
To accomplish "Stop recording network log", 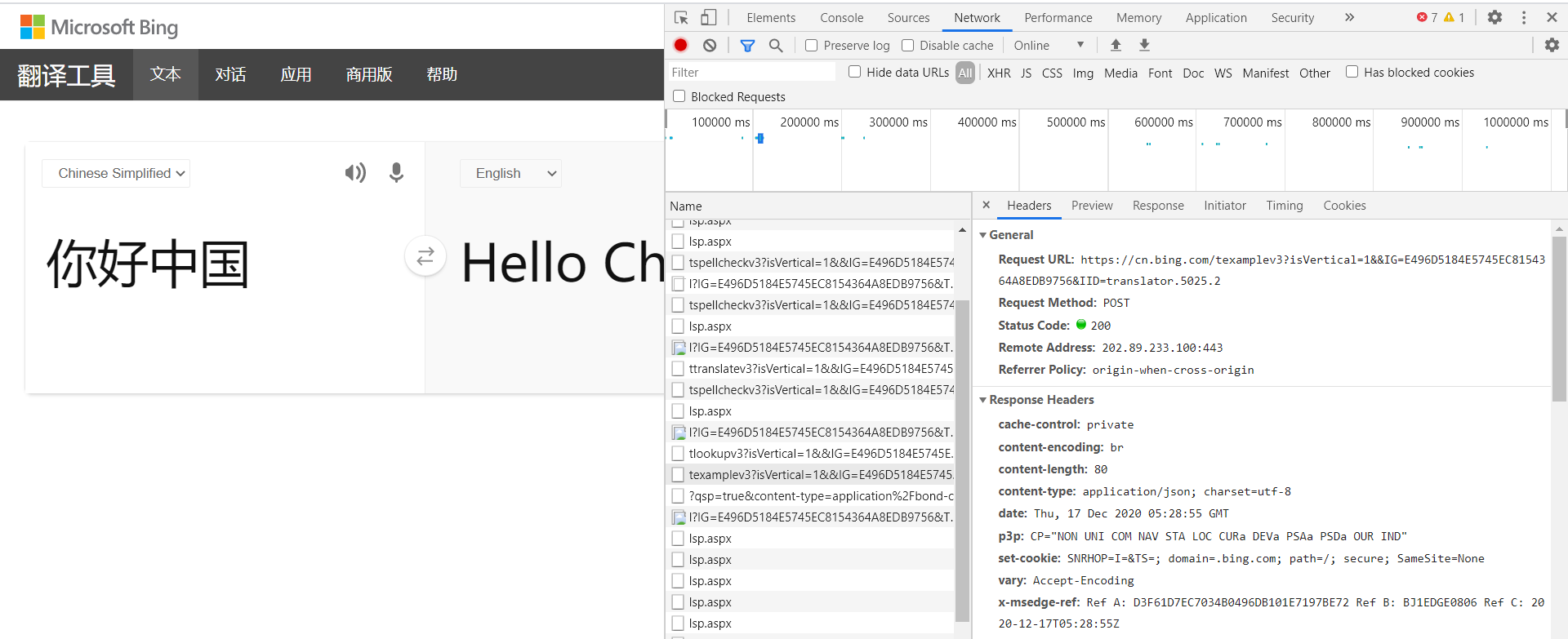I will pyautogui.click(x=681, y=45).
